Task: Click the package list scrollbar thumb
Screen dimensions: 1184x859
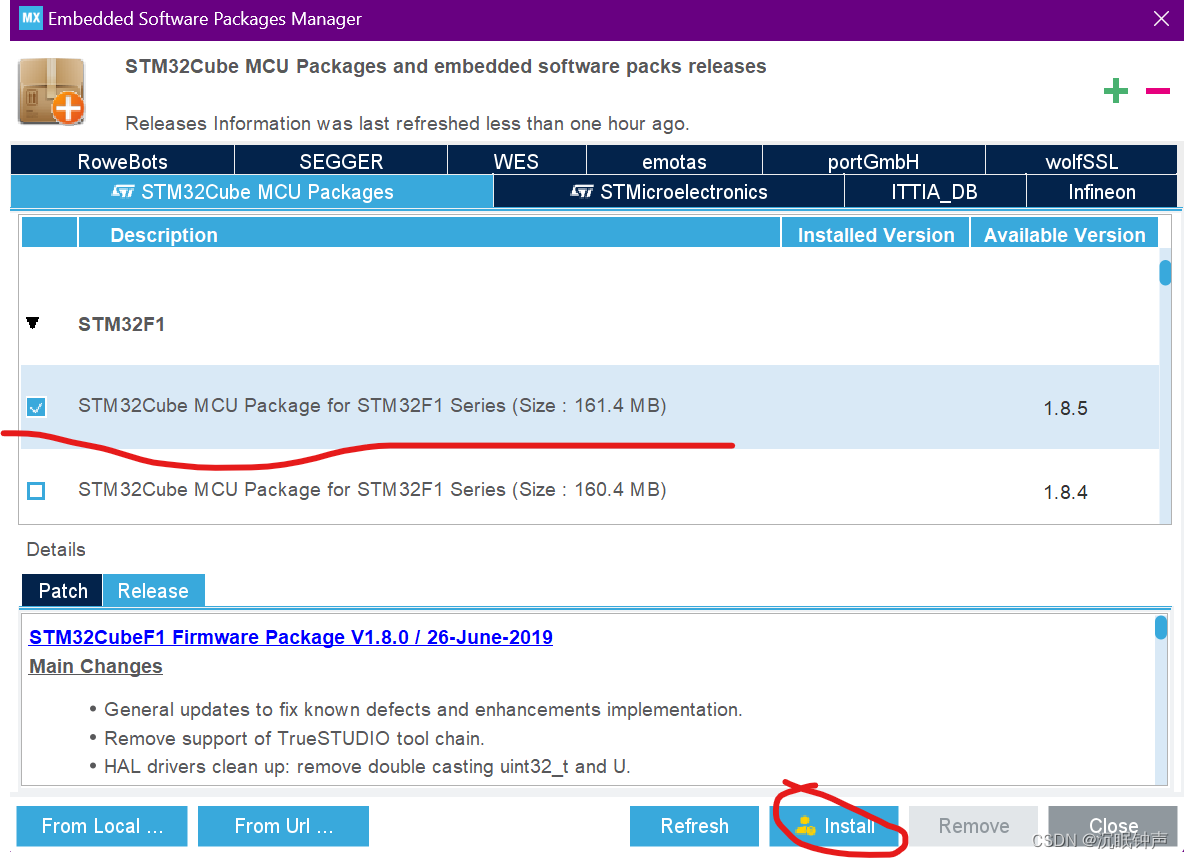Action: pyautogui.click(x=1165, y=272)
